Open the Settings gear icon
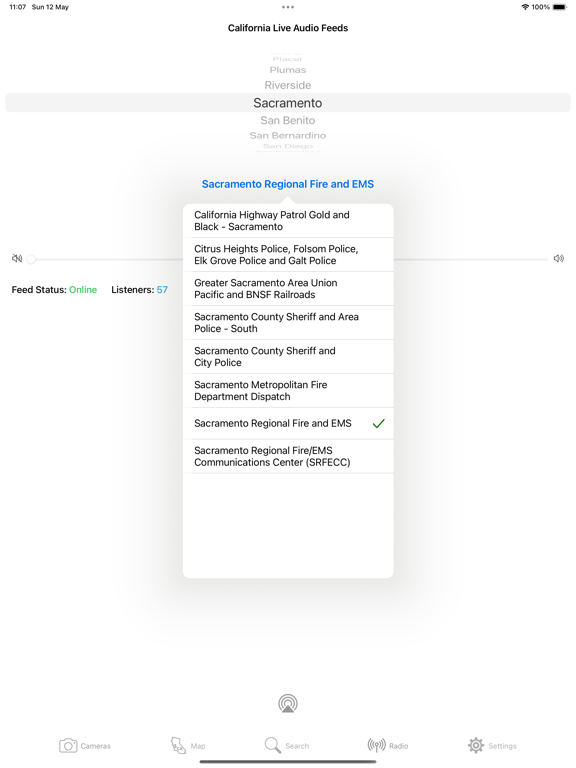 click(476, 745)
